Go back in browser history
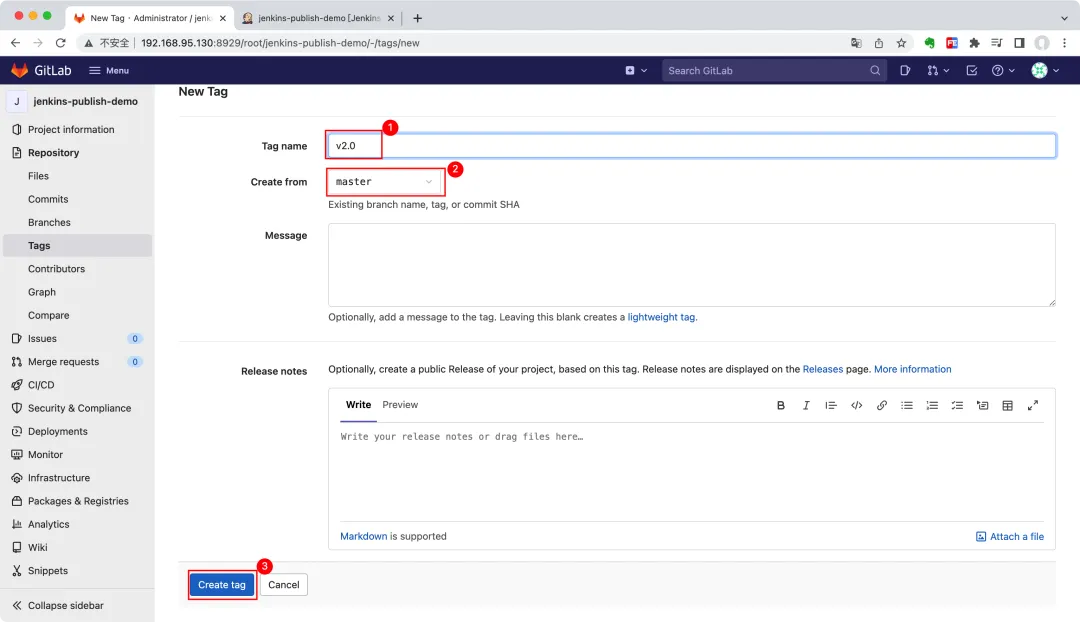Image resolution: width=1080 pixels, height=622 pixels. coord(15,43)
